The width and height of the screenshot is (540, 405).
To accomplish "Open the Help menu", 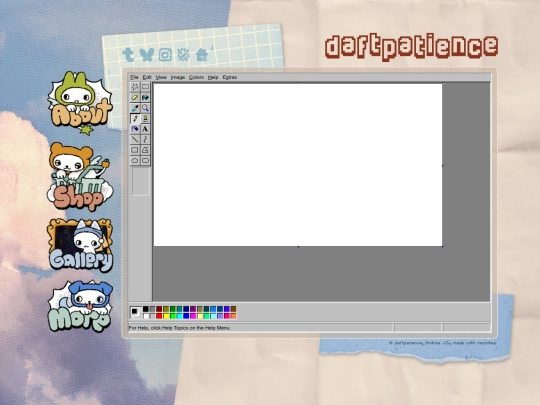I will (213, 77).
